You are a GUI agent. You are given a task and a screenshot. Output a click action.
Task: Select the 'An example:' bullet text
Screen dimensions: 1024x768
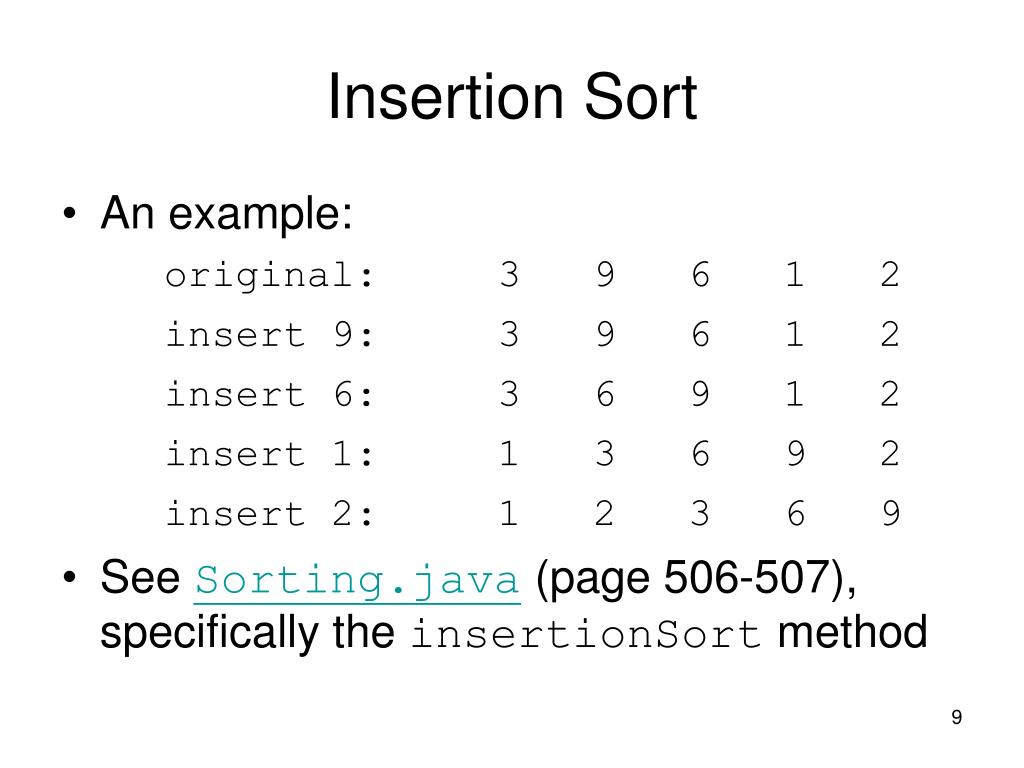(x=227, y=214)
